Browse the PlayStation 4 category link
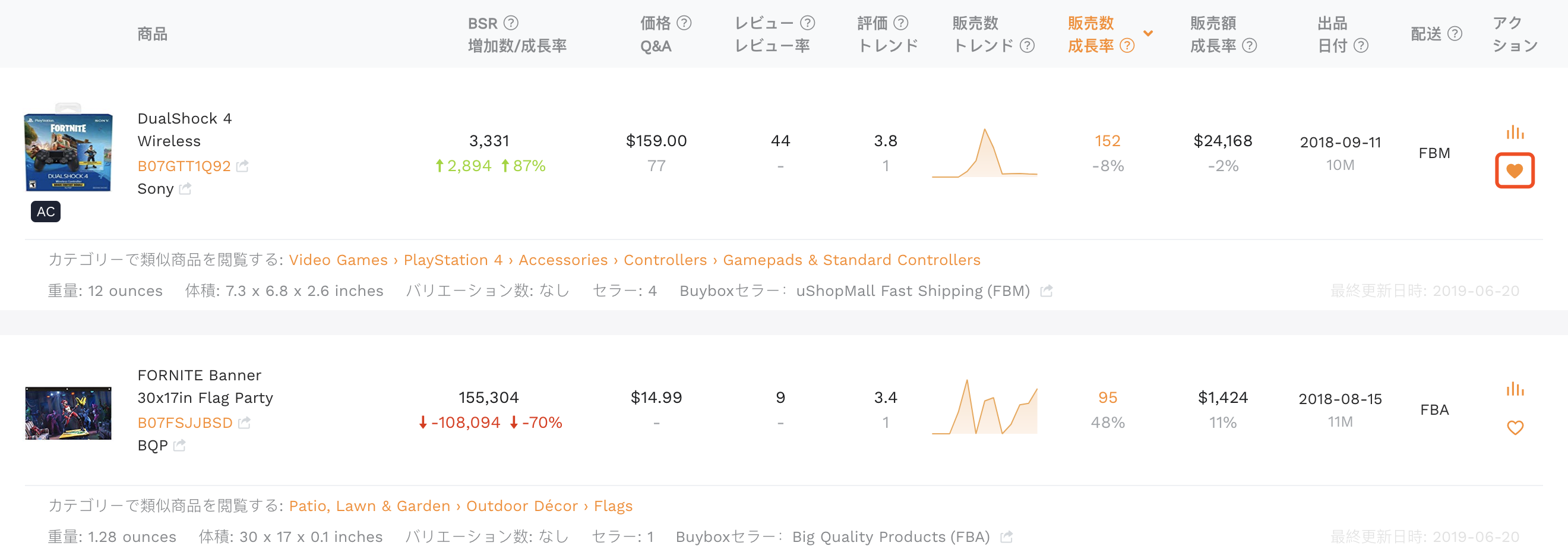Viewport: 1568px width, 555px height. pos(453,260)
